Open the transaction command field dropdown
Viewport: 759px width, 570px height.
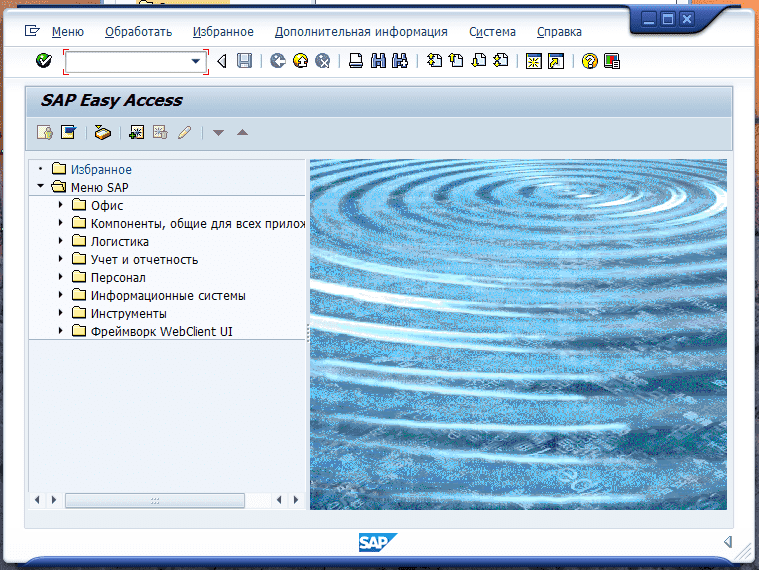tap(196, 61)
